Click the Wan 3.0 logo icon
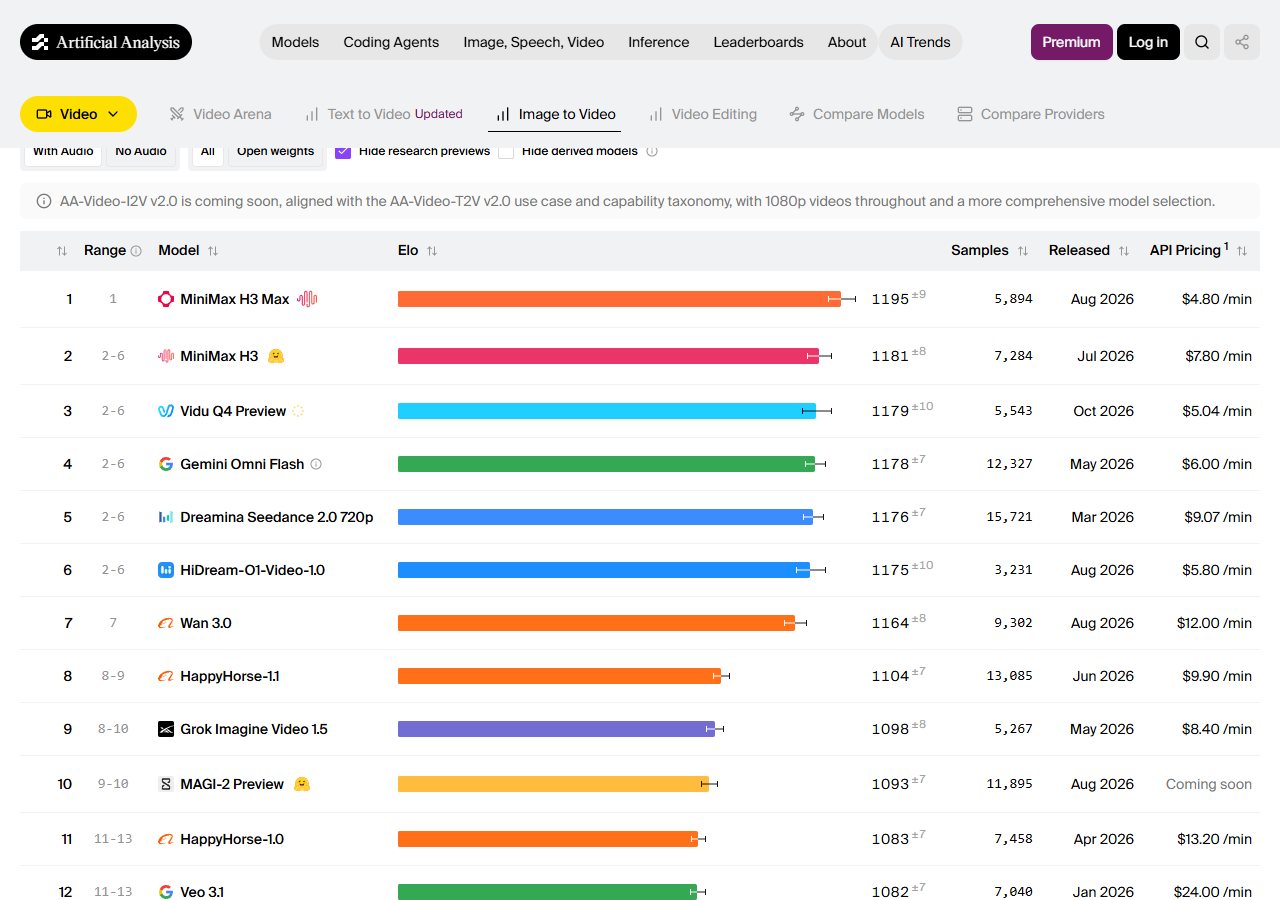 coord(166,623)
